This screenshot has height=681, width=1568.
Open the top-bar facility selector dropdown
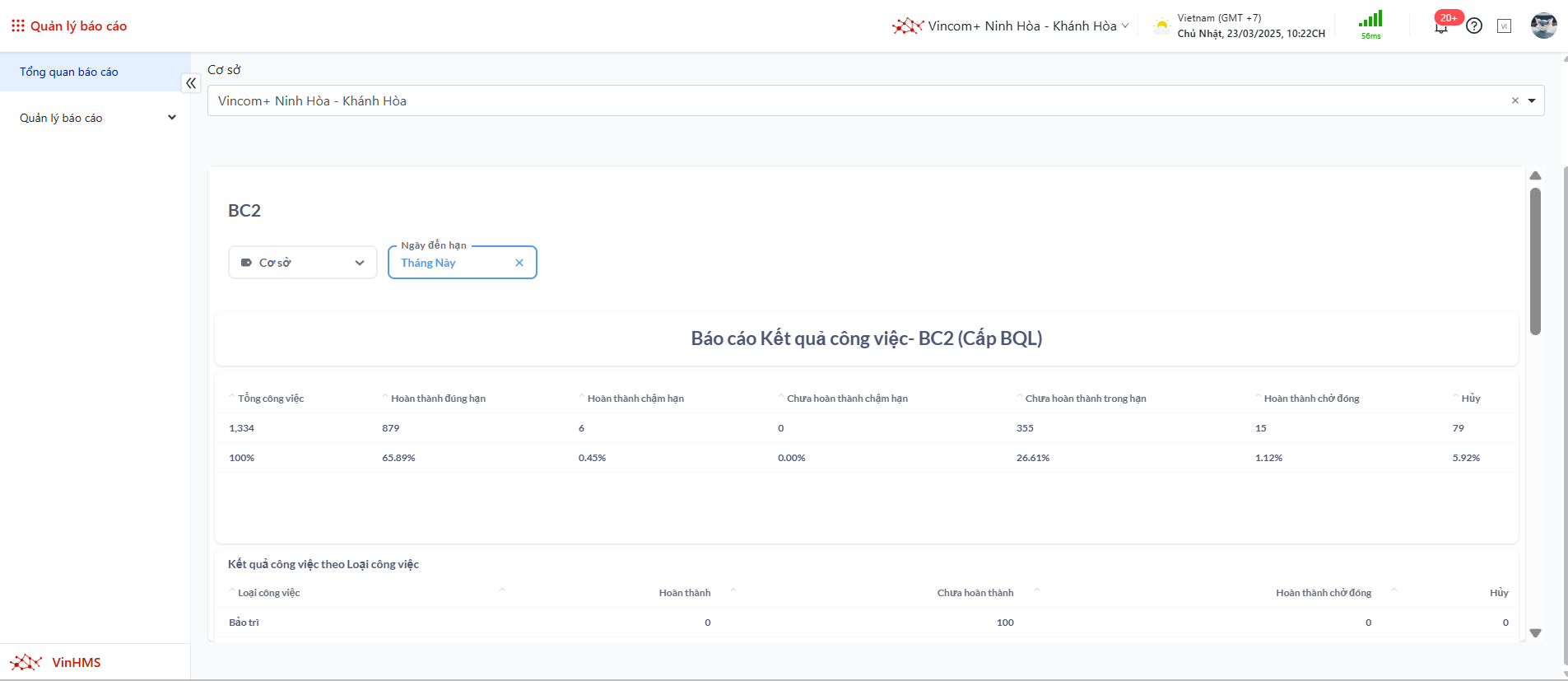pos(1012,26)
